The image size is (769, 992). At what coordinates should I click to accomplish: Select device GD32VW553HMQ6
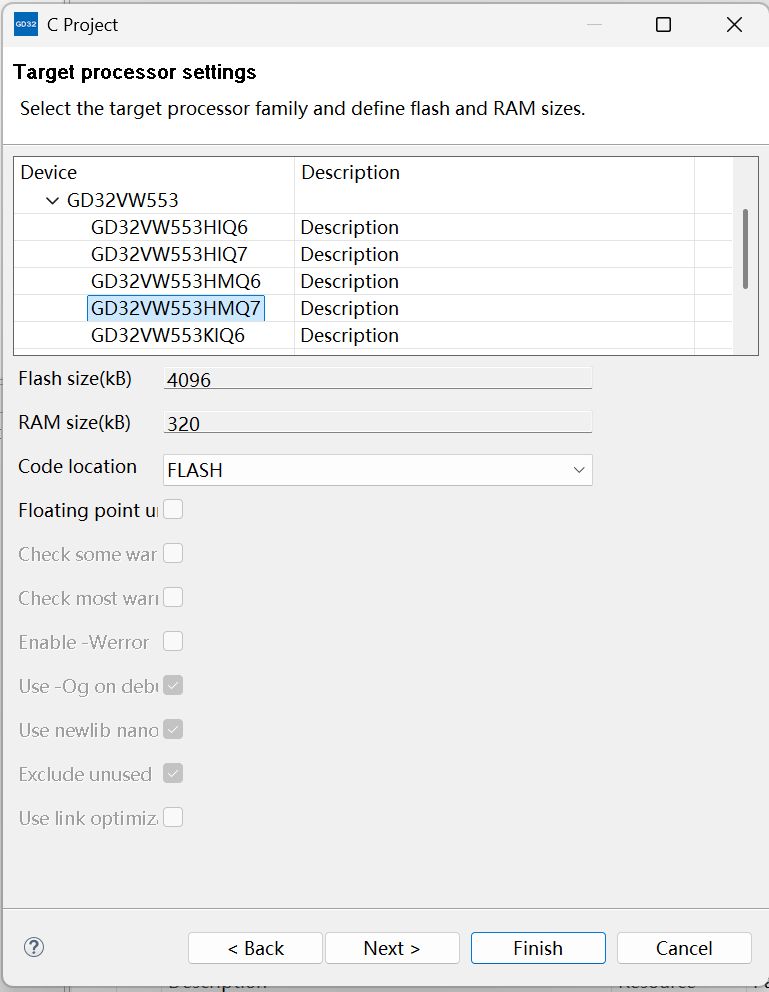(176, 282)
